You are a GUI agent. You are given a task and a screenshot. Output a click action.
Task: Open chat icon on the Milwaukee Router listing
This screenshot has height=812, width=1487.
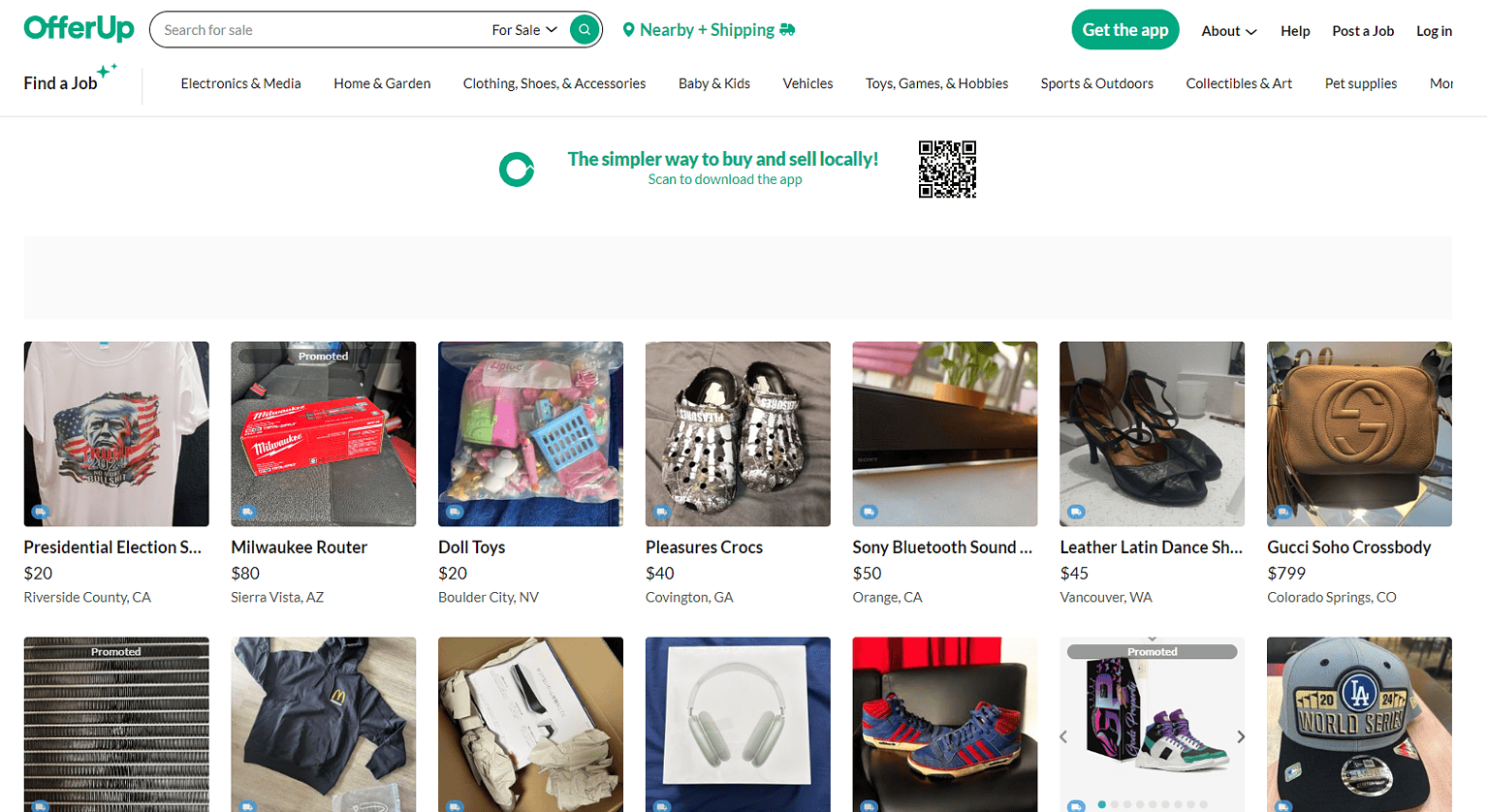(249, 511)
